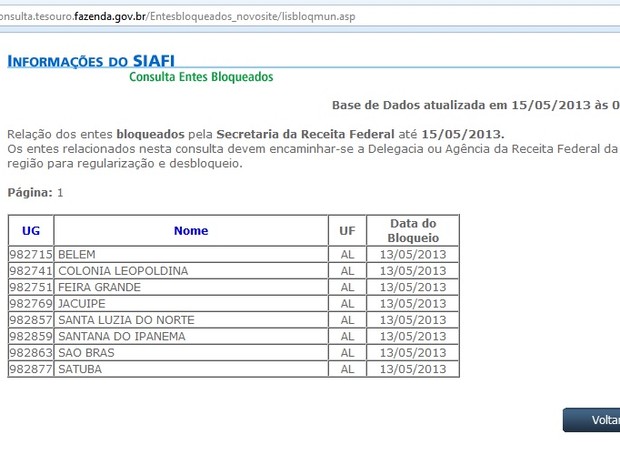Select UG code 982859
Viewport: 620px width, 465px height.
(31, 336)
